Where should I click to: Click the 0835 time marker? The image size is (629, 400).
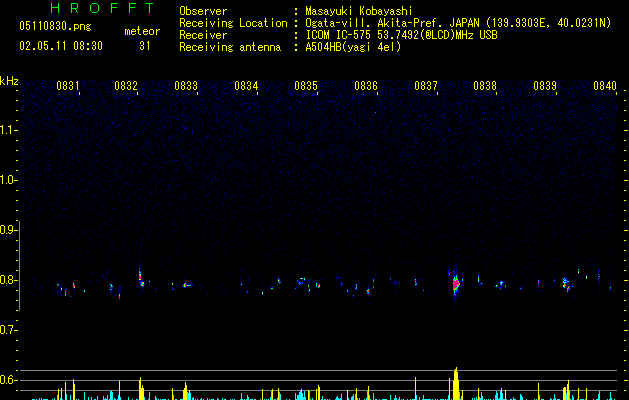point(306,85)
